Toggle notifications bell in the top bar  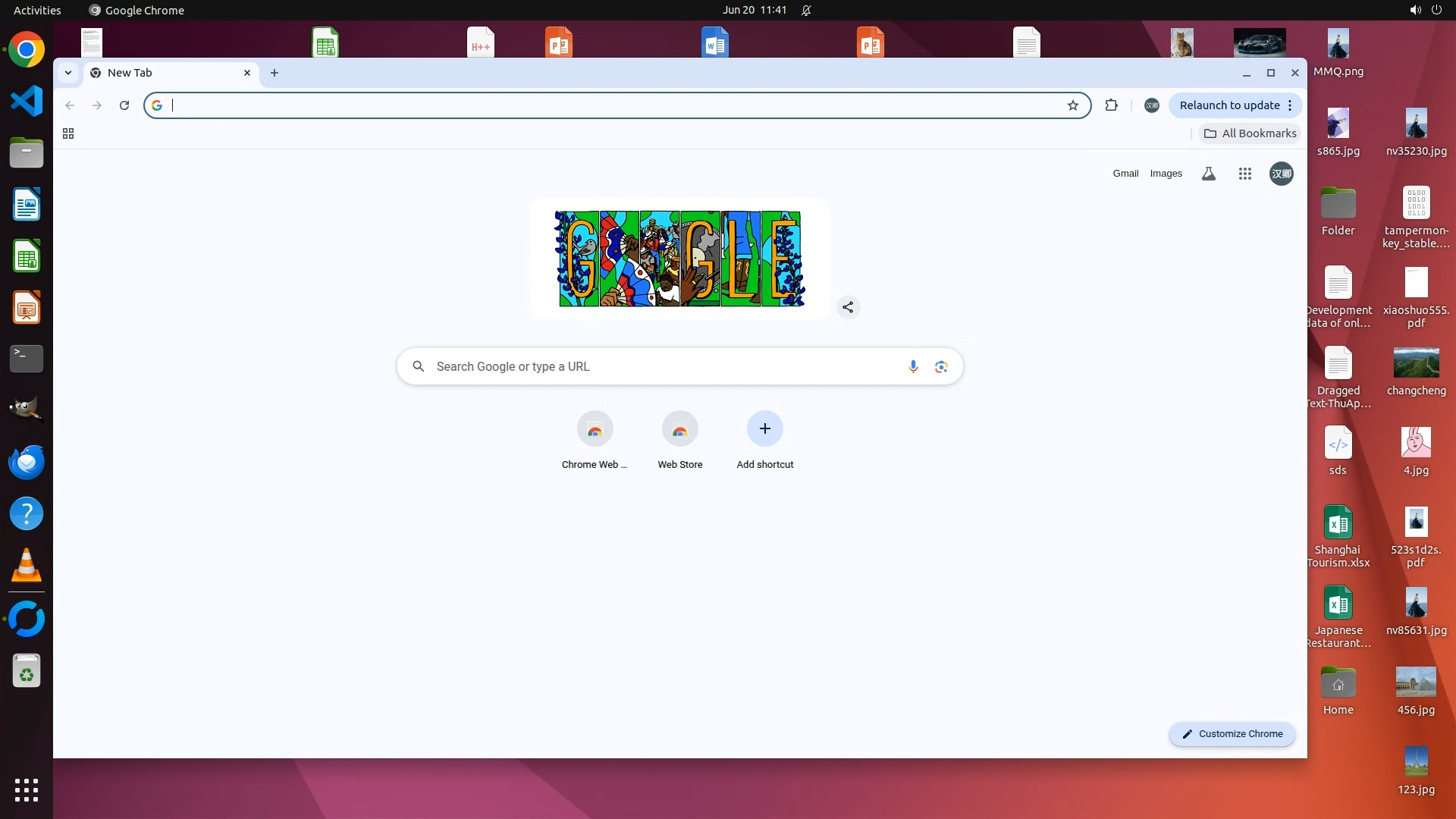coord(806,10)
